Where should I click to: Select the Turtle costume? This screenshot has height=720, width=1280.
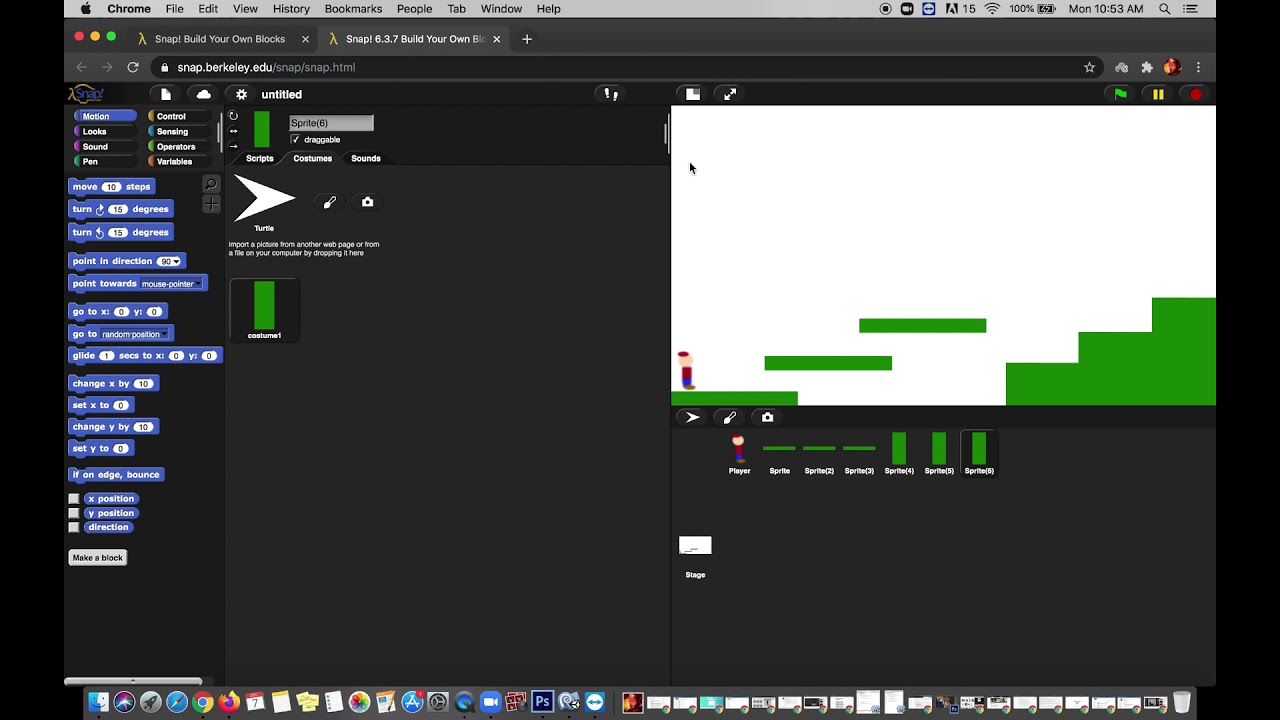[x=264, y=203]
